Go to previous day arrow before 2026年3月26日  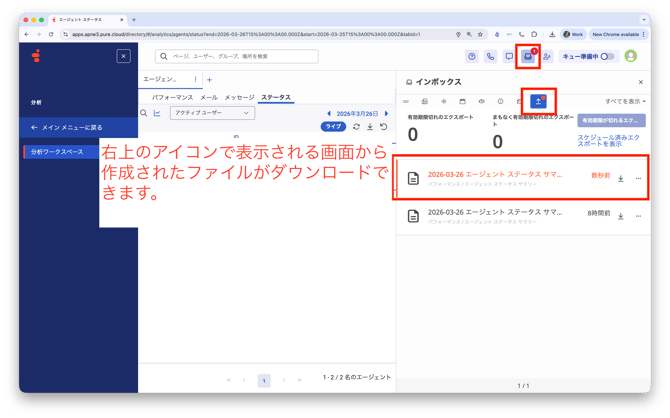pyautogui.click(x=329, y=114)
